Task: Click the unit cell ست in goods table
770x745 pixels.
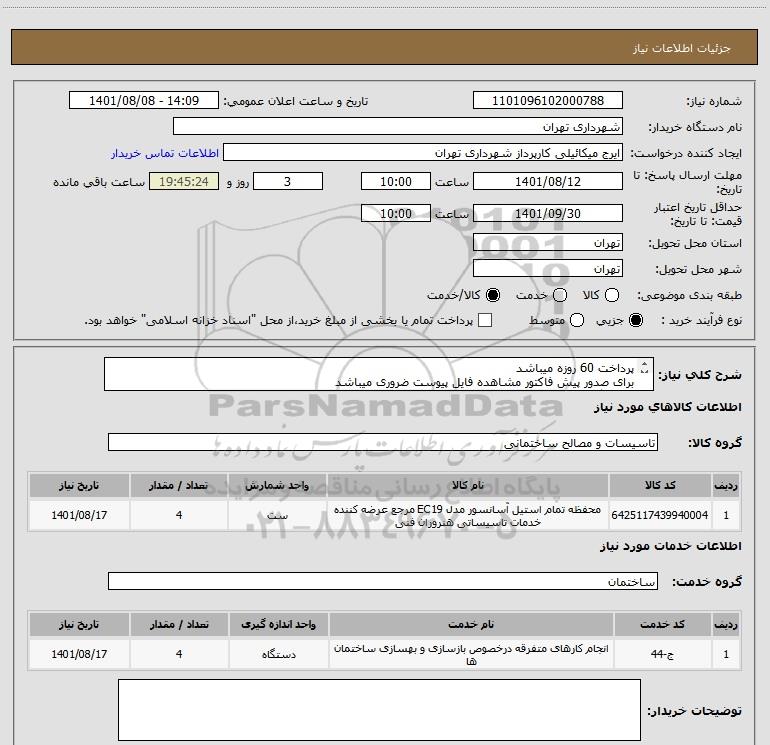Action: coord(277,515)
